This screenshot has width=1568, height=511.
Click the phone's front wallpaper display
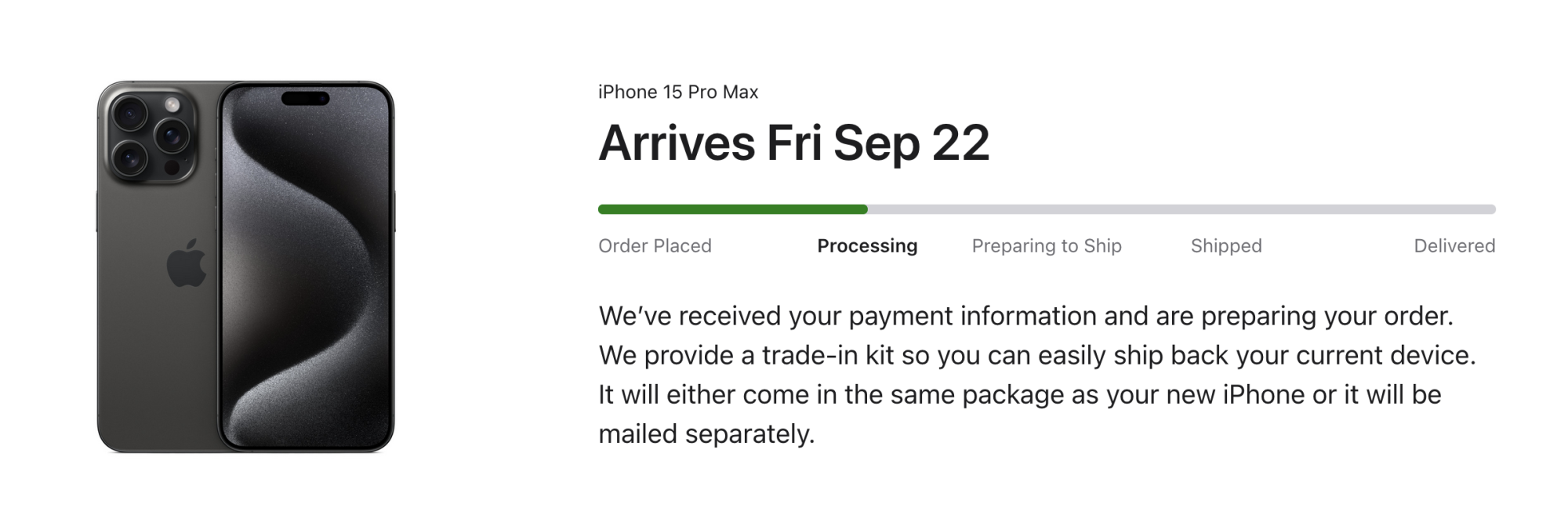click(x=306, y=266)
